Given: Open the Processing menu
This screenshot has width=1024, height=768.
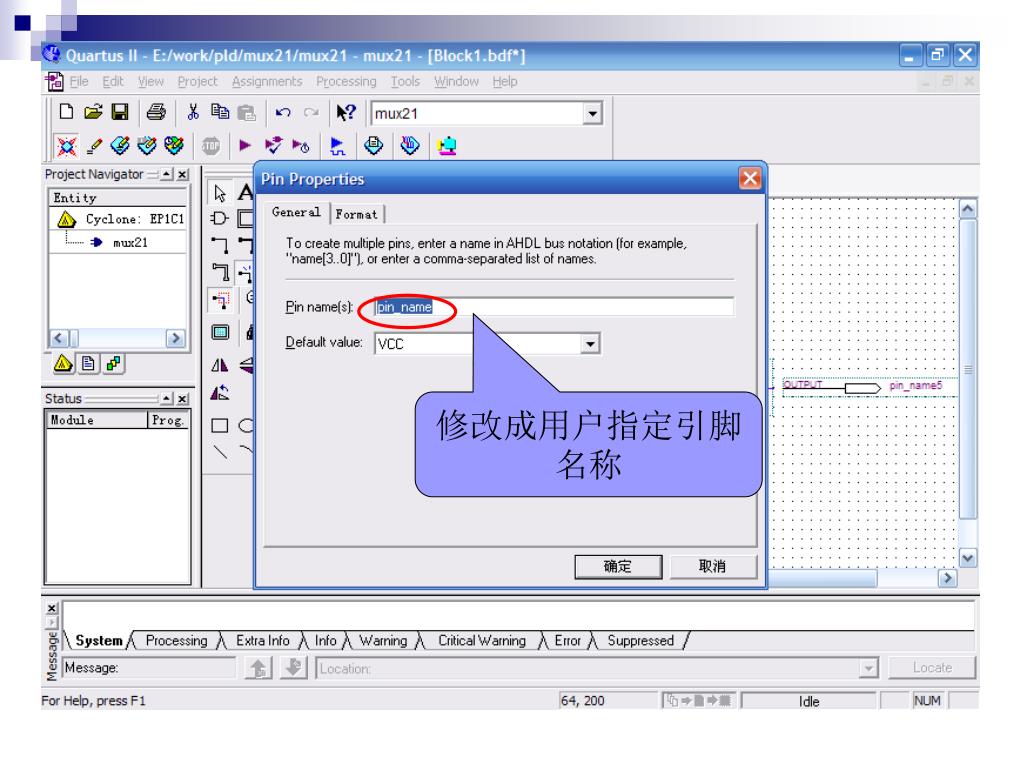Looking at the screenshot, I should click(346, 82).
